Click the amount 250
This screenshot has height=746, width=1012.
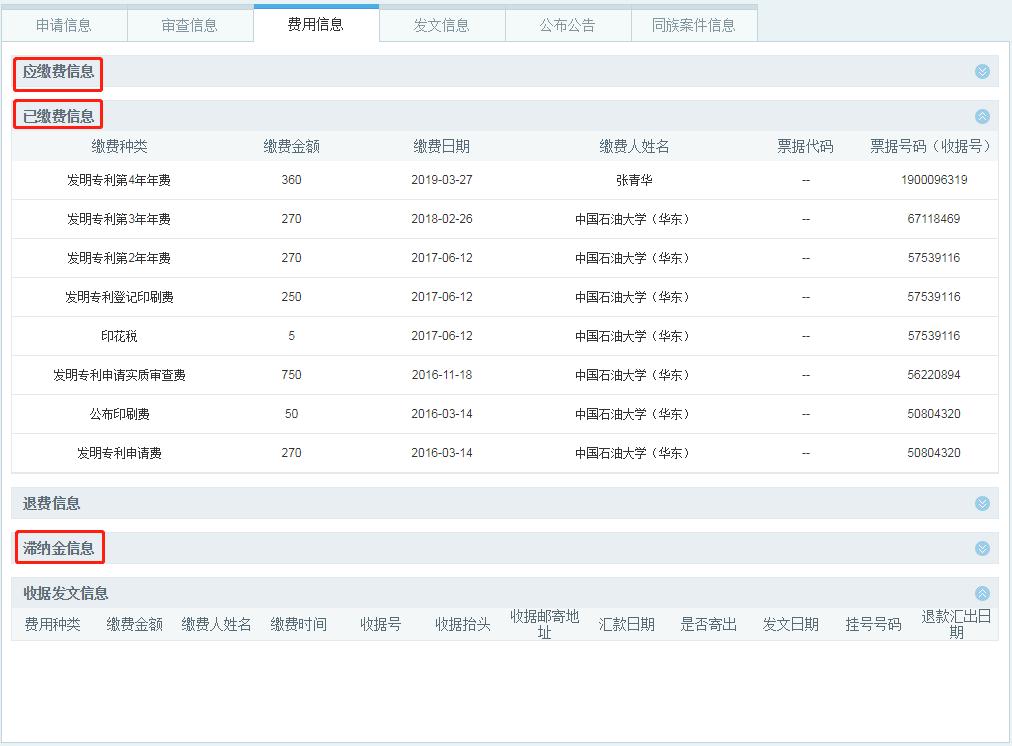pyautogui.click(x=292, y=297)
